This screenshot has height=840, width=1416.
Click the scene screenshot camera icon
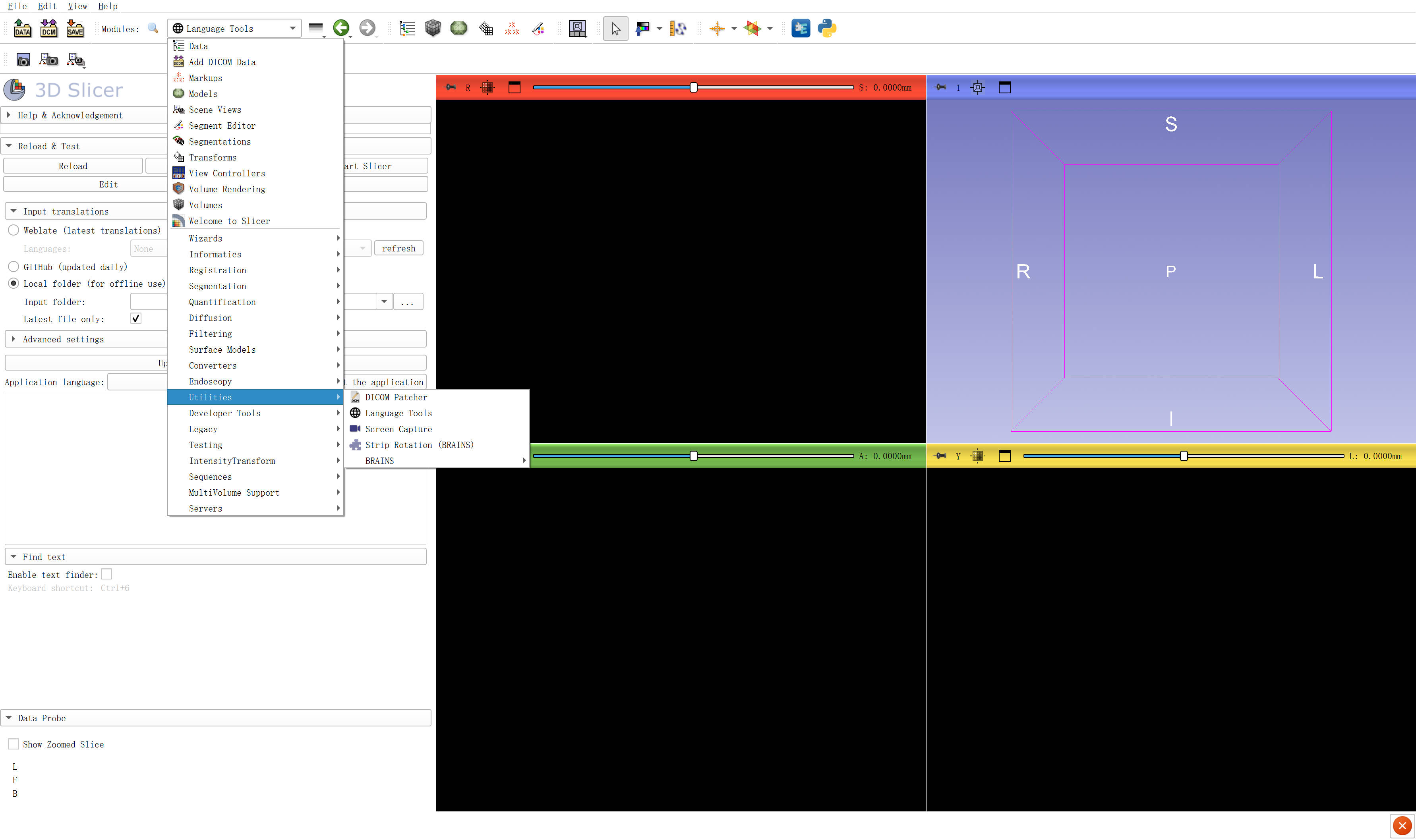[23, 60]
